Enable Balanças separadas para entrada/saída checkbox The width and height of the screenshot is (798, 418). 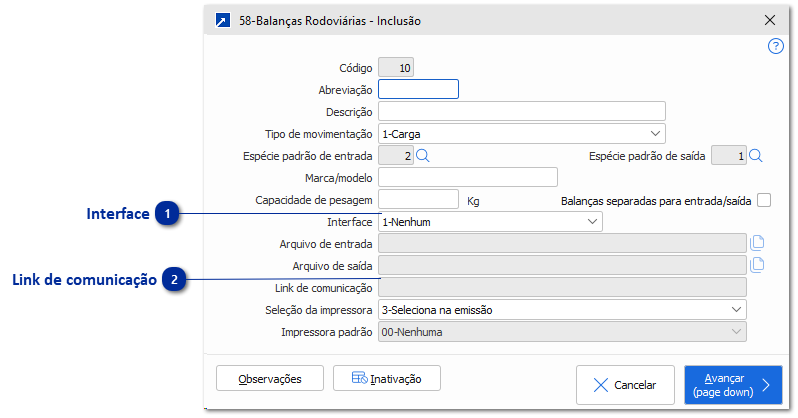765,200
